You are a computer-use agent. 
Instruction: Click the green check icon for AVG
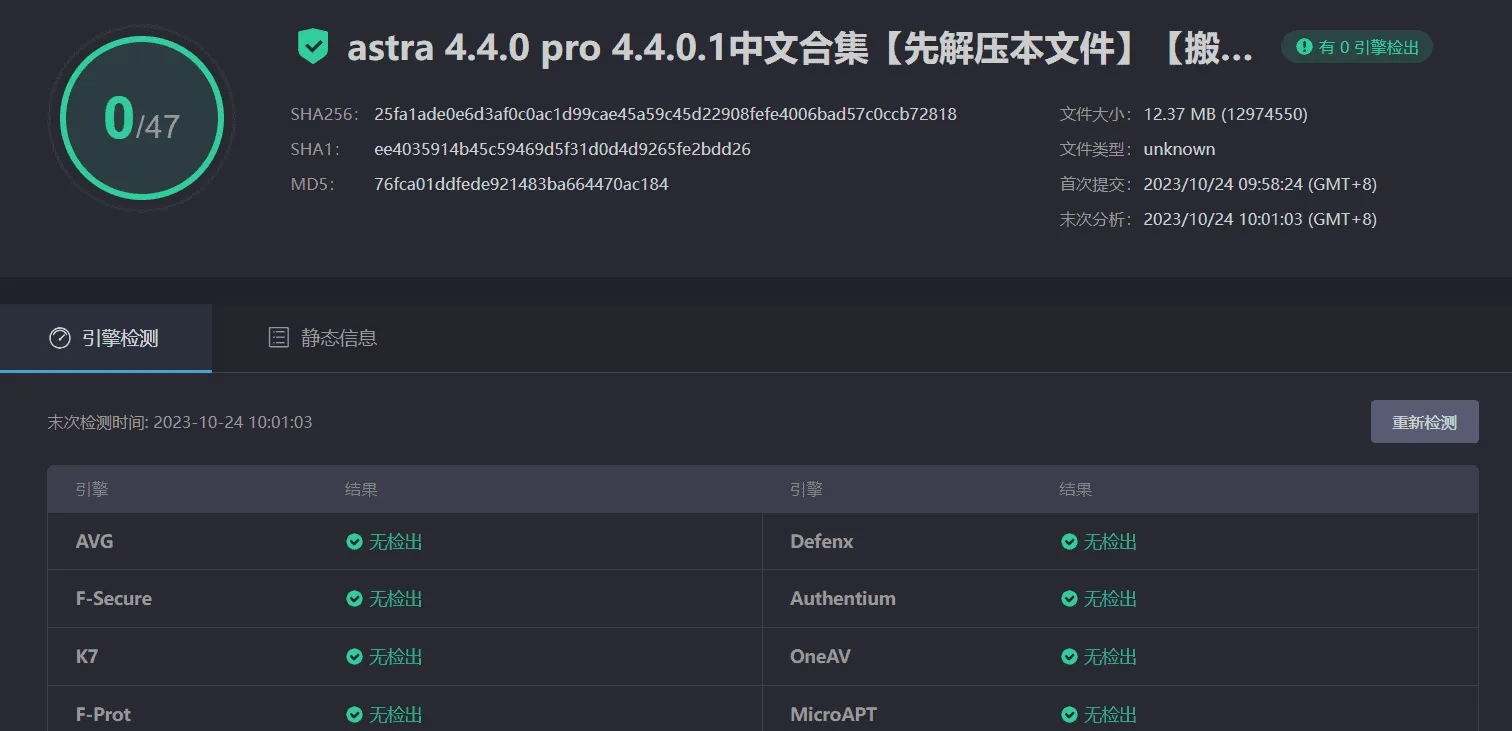click(354, 542)
